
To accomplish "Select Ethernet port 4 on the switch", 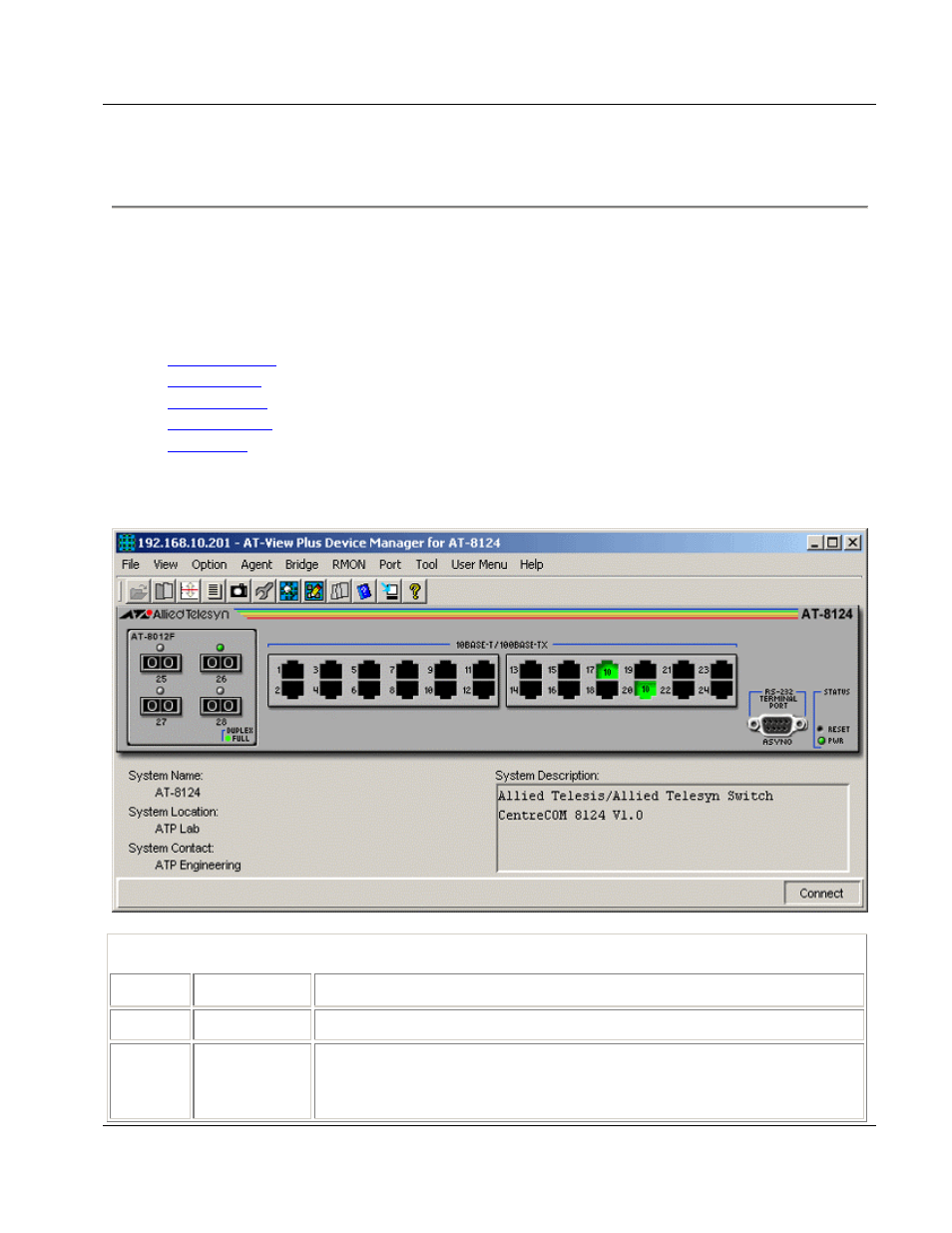I will [x=330, y=689].
